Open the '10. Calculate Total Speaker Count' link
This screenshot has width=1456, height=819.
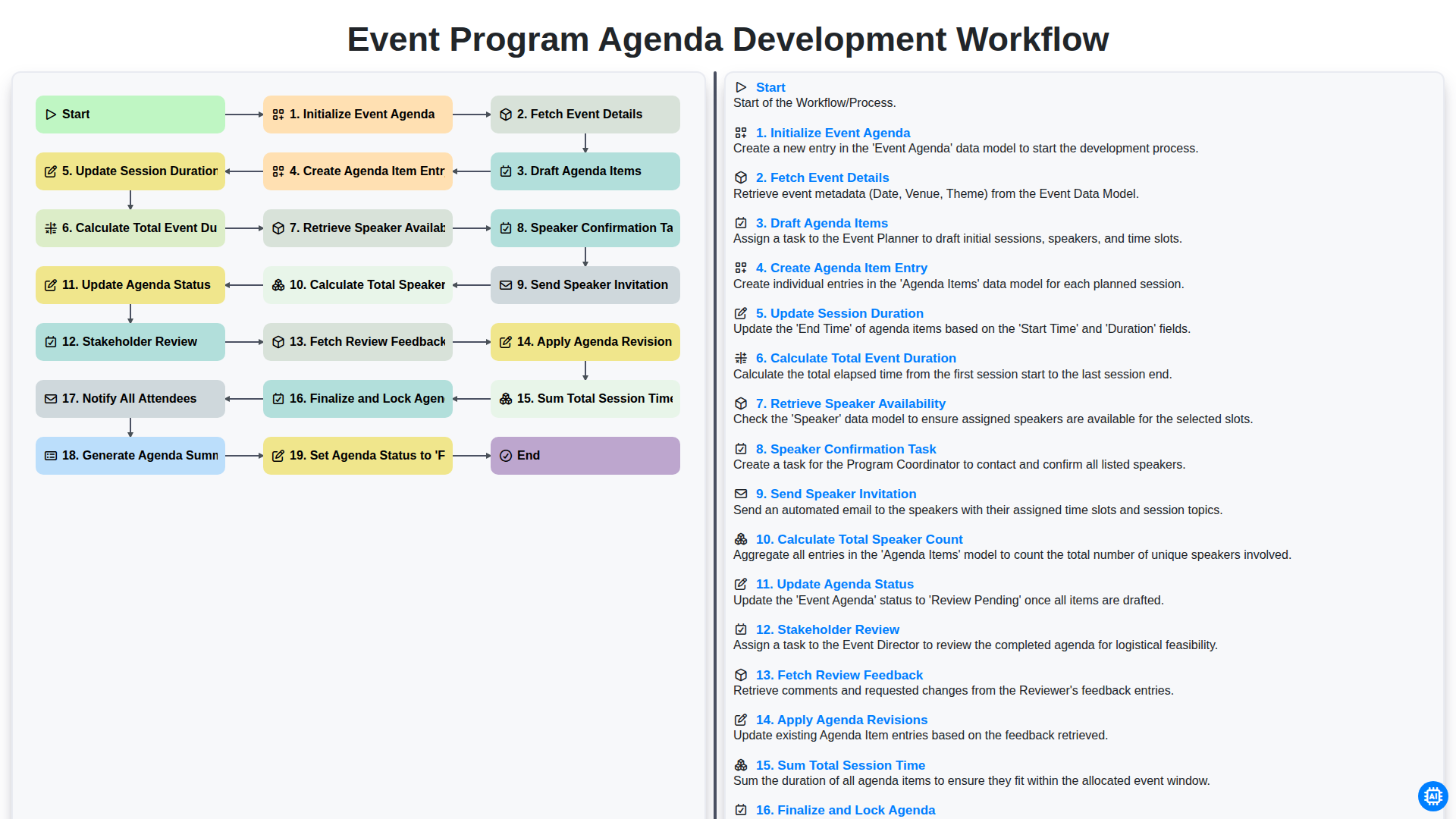pyautogui.click(x=859, y=539)
